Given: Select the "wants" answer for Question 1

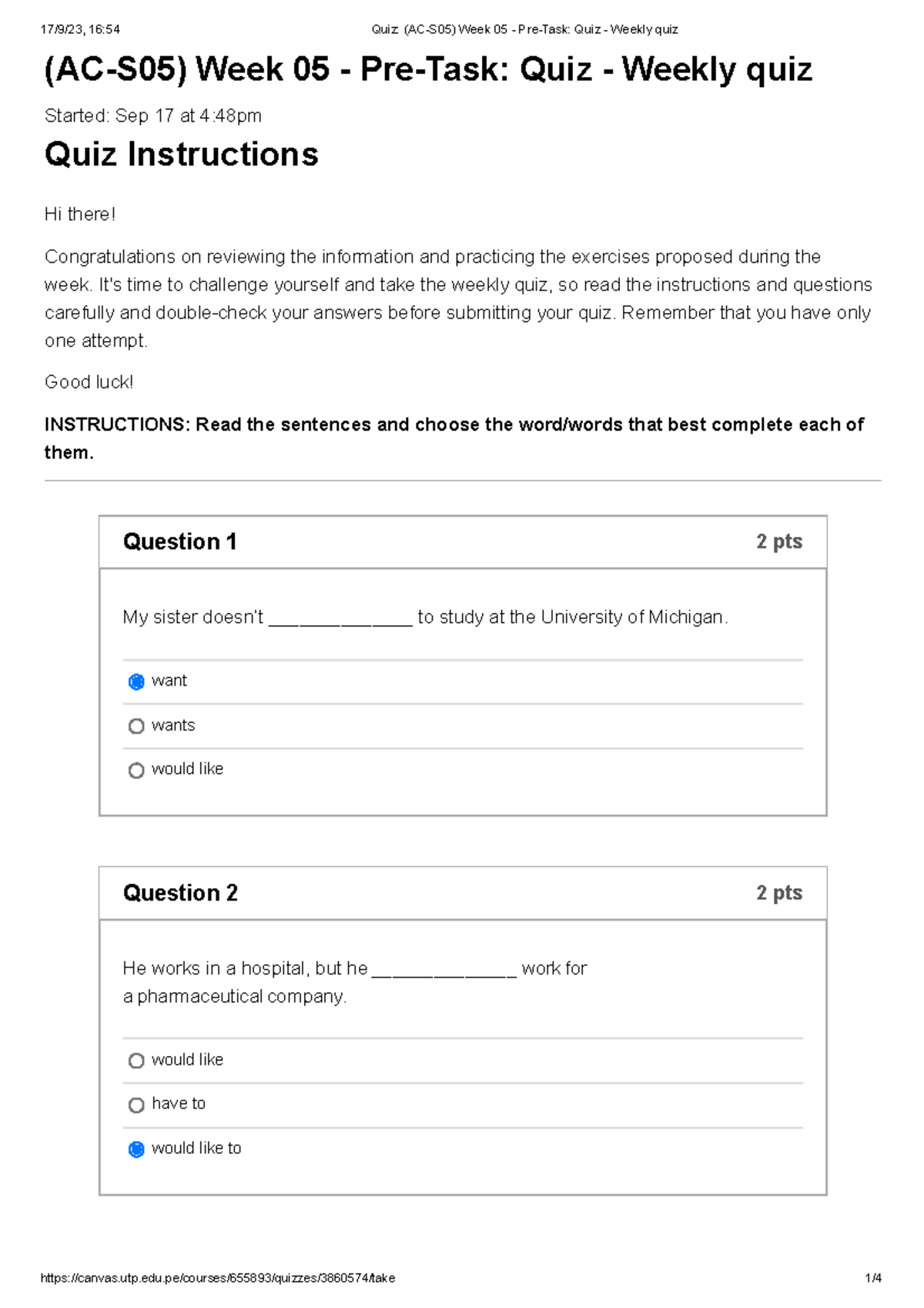Looking at the screenshot, I should pos(137,725).
